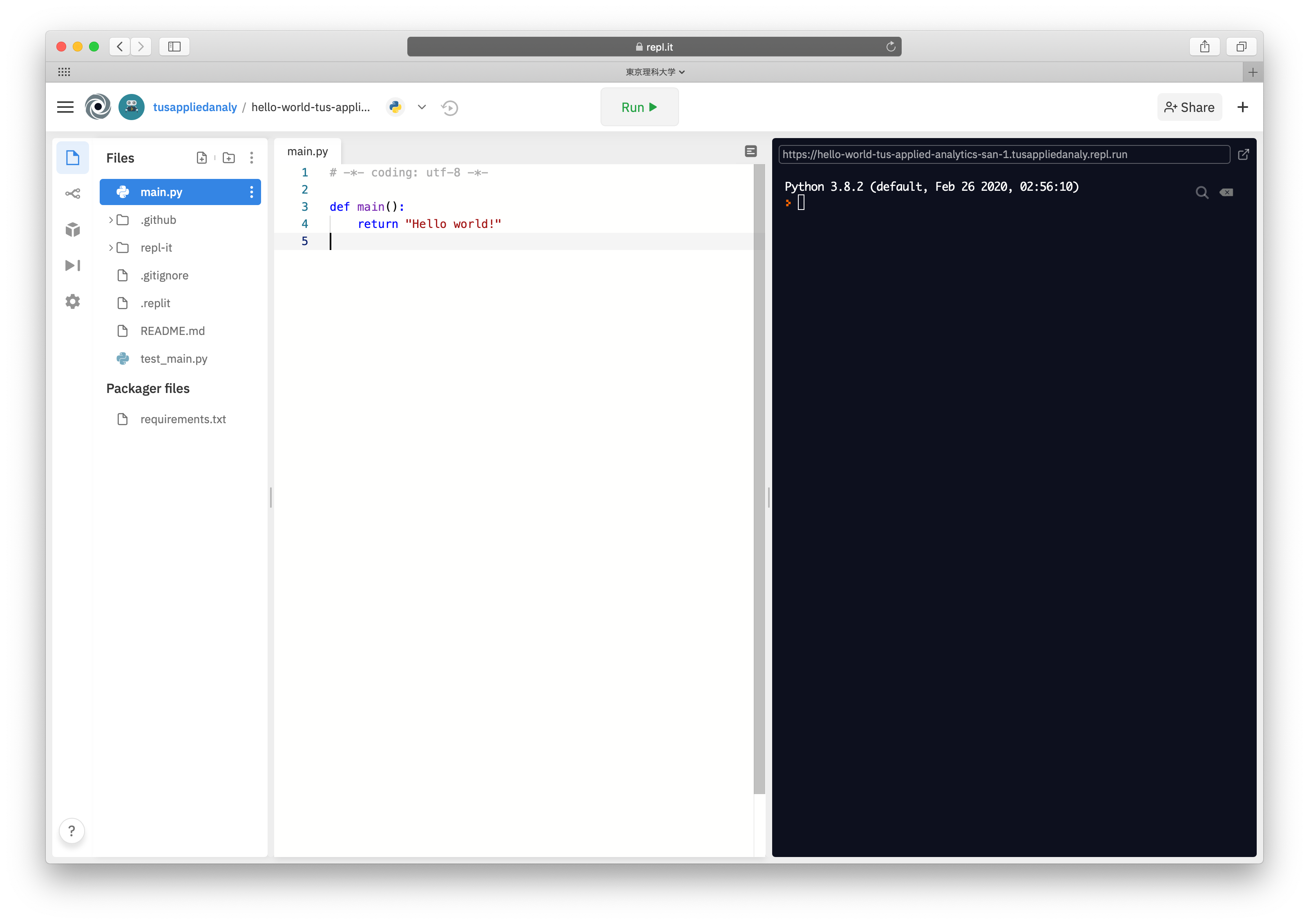Show all tabs in Safari
The width and height of the screenshot is (1309, 924).
coord(1241,47)
